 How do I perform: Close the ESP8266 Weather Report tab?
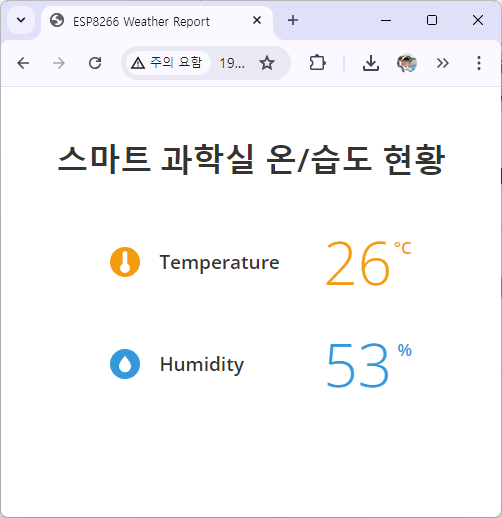click(257, 20)
